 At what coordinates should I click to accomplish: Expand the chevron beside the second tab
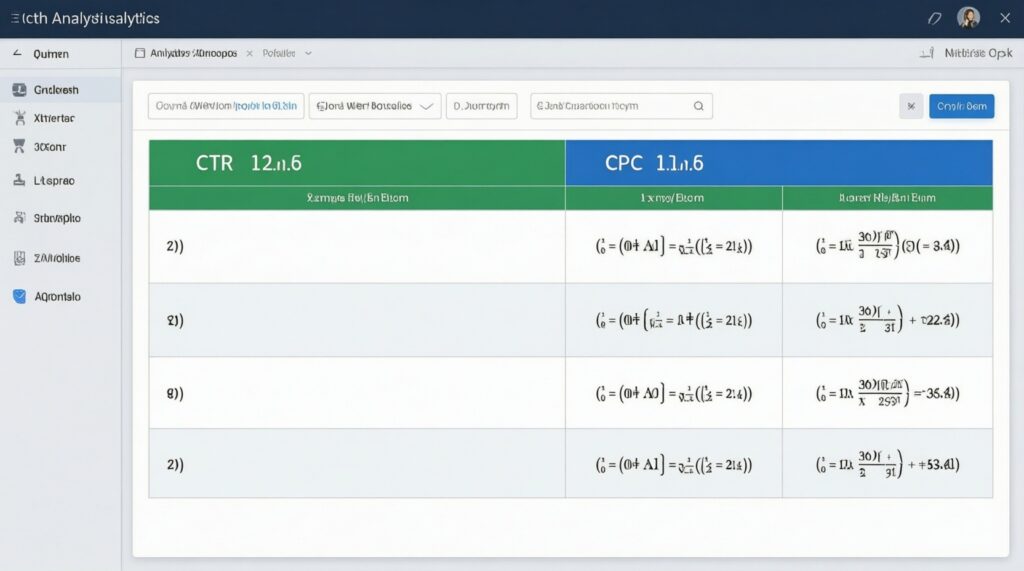pyautogui.click(x=308, y=54)
